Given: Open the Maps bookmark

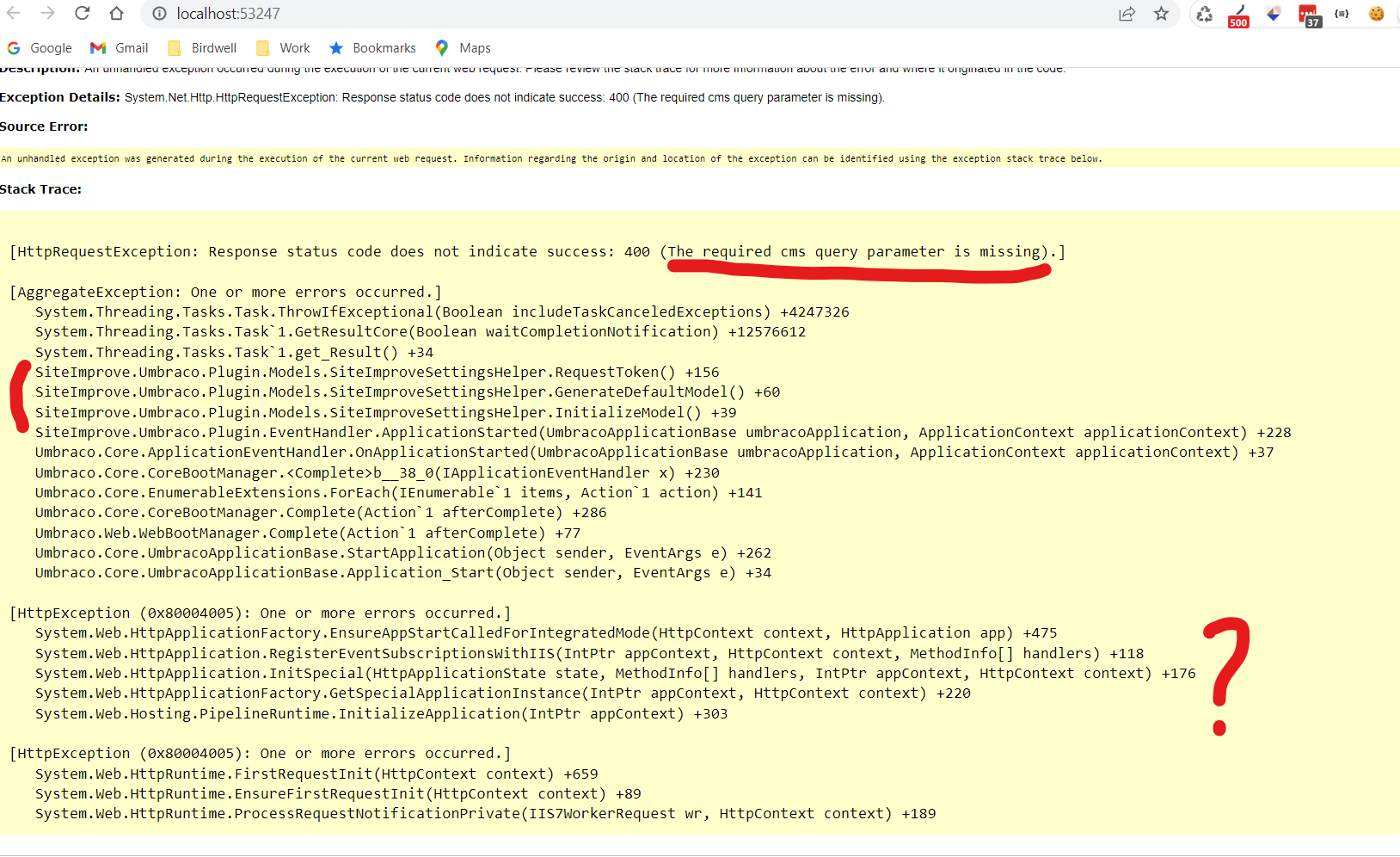Looking at the screenshot, I should [463, 48].
